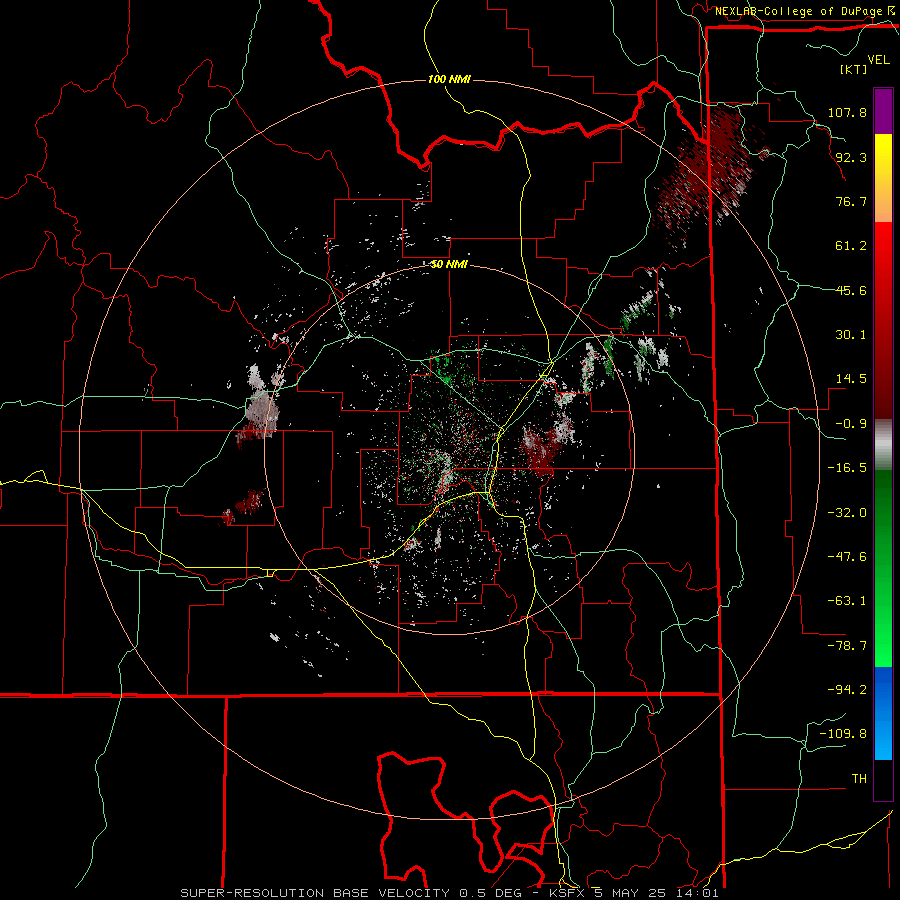Click the -63.1 velocity scale value
This screenshot has width=900, height=900.
(847, 600)
